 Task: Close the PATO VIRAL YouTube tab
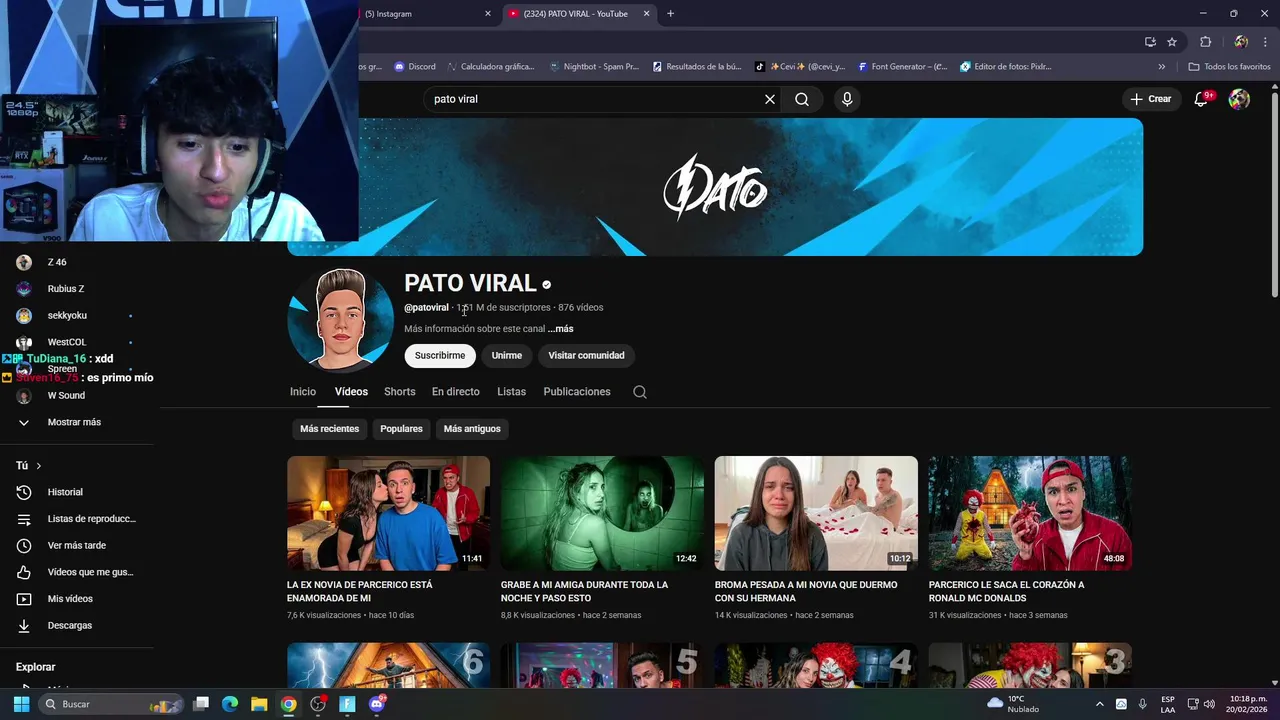(646, 14)
